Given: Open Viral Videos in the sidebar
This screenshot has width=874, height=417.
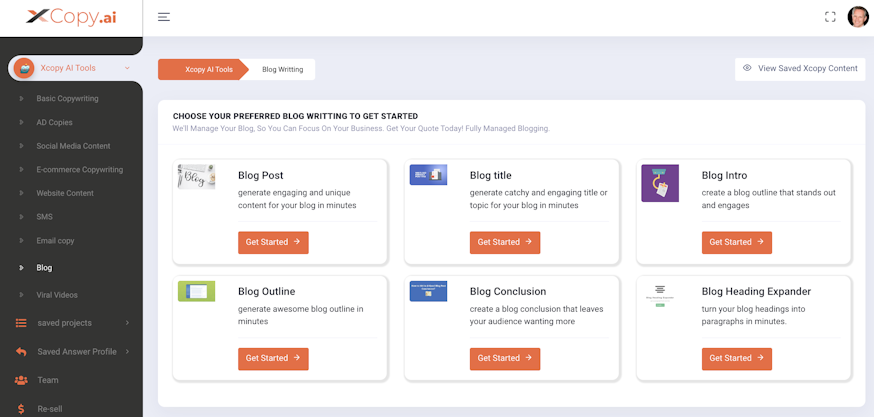Looking at the screenshot, I should (x=57, y=295).
